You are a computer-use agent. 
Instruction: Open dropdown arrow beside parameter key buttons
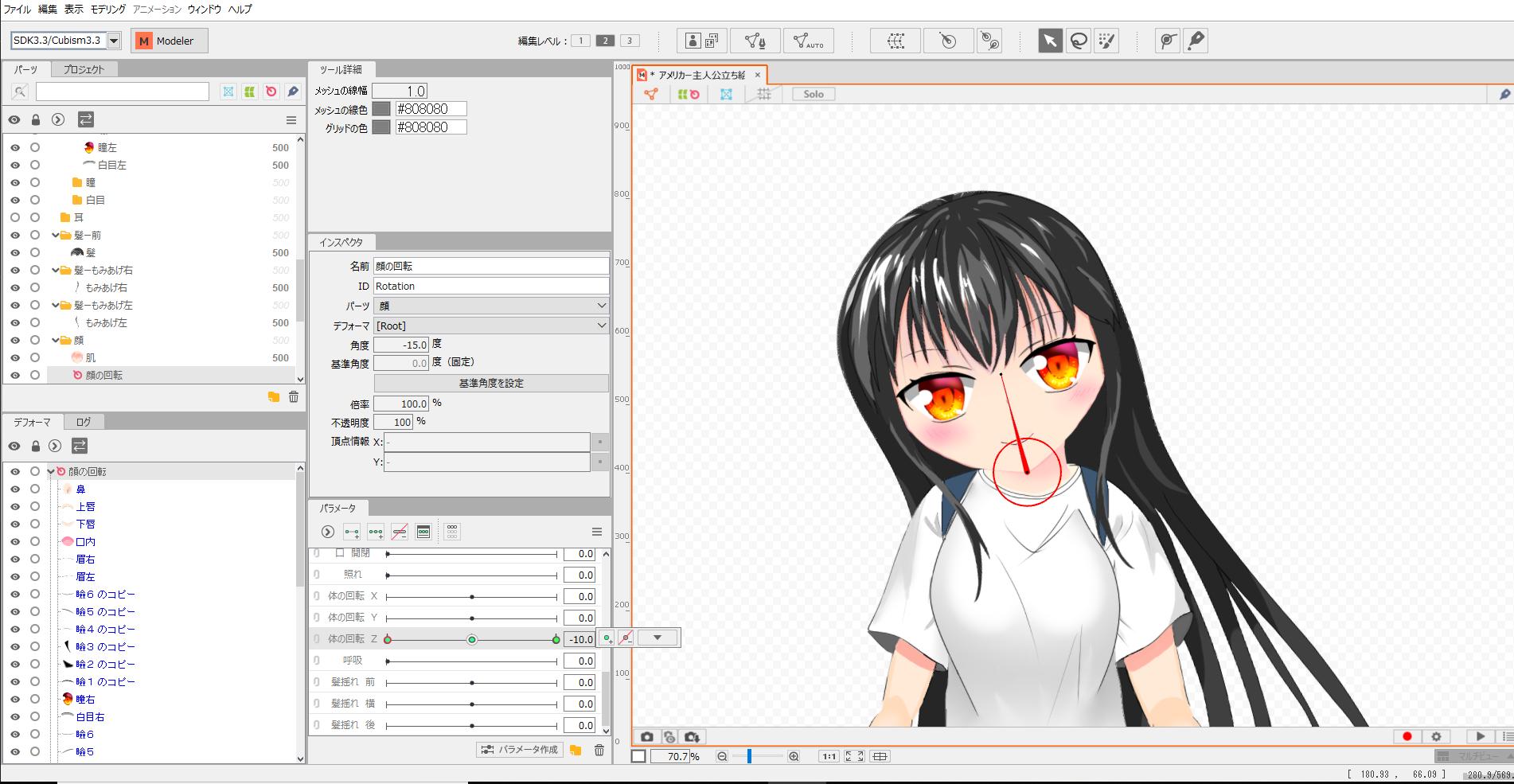pyautogui.click(x=657, y=638)
